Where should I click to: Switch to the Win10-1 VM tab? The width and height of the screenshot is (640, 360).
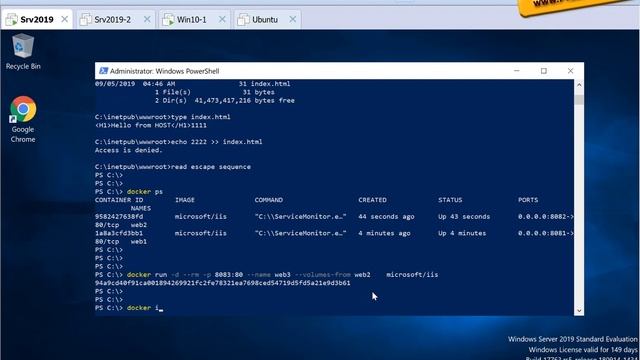click(x=194, y=20)
